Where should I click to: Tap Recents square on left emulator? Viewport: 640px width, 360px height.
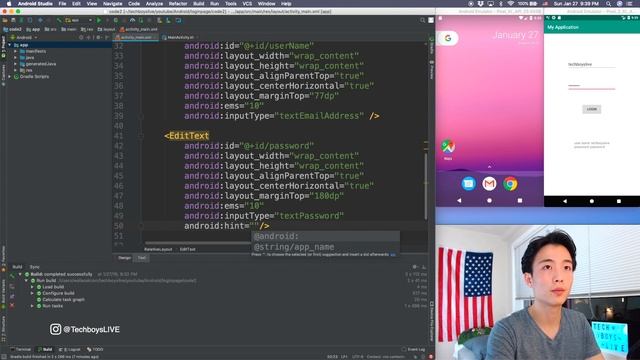520,200
